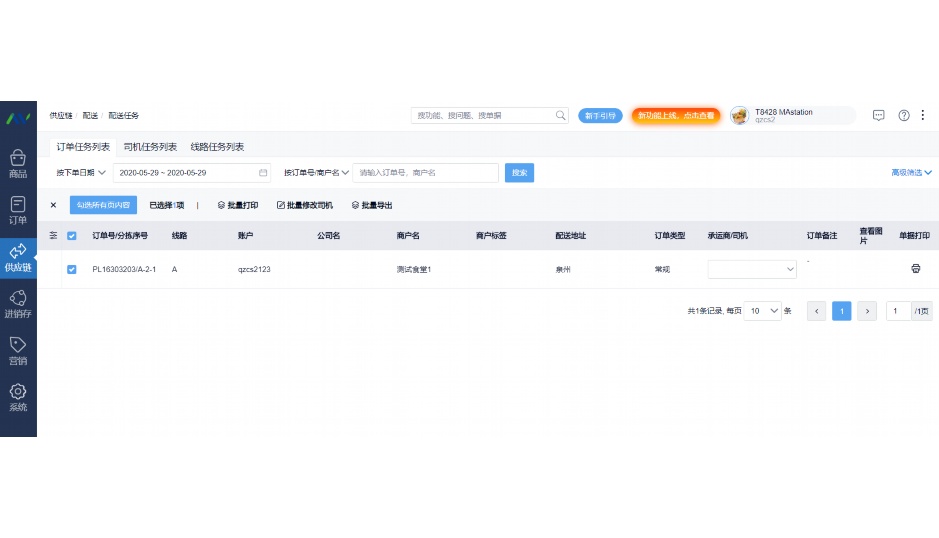
Task: Switch to 订单任务列表 tab
Action: (83, 147)
